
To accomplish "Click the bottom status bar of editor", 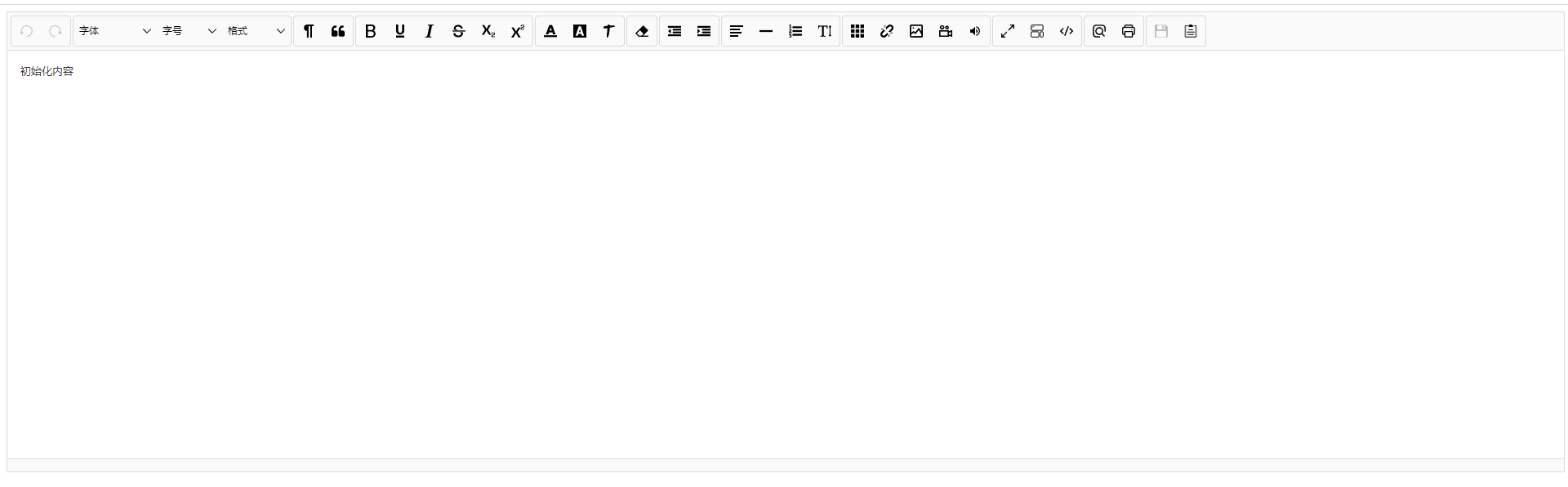I will point(786,465).
